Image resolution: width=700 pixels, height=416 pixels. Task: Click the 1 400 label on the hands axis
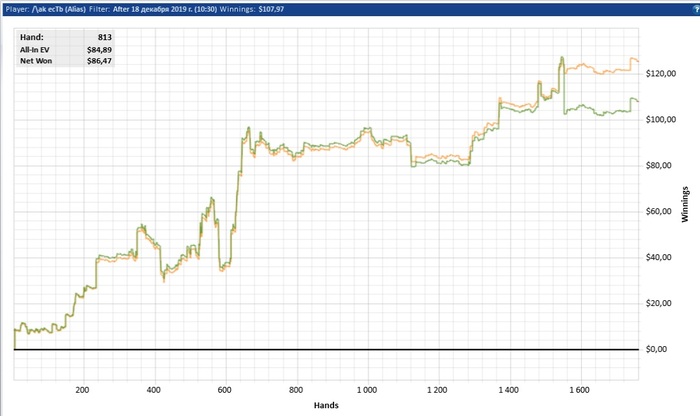click(x=508, y=390)
